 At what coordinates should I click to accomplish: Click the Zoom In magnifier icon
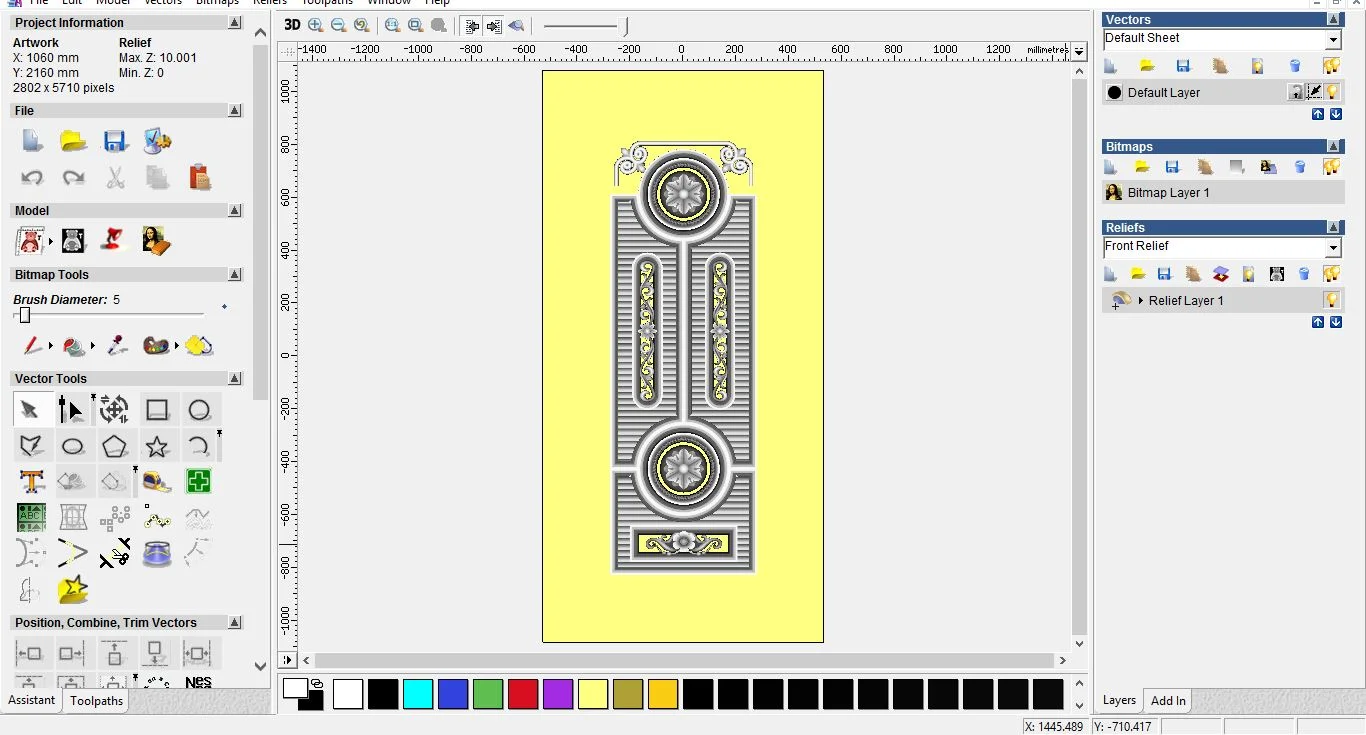click(316, 26)
